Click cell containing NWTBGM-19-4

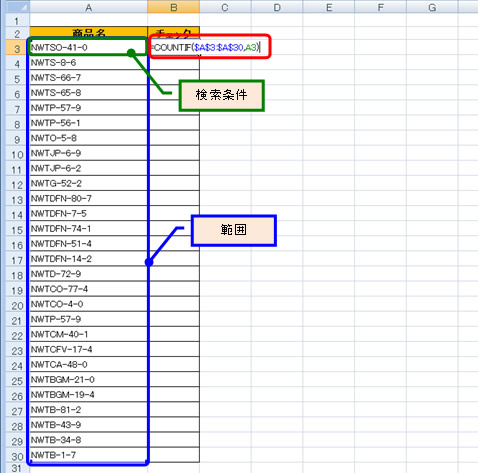(x=88, y=394)
